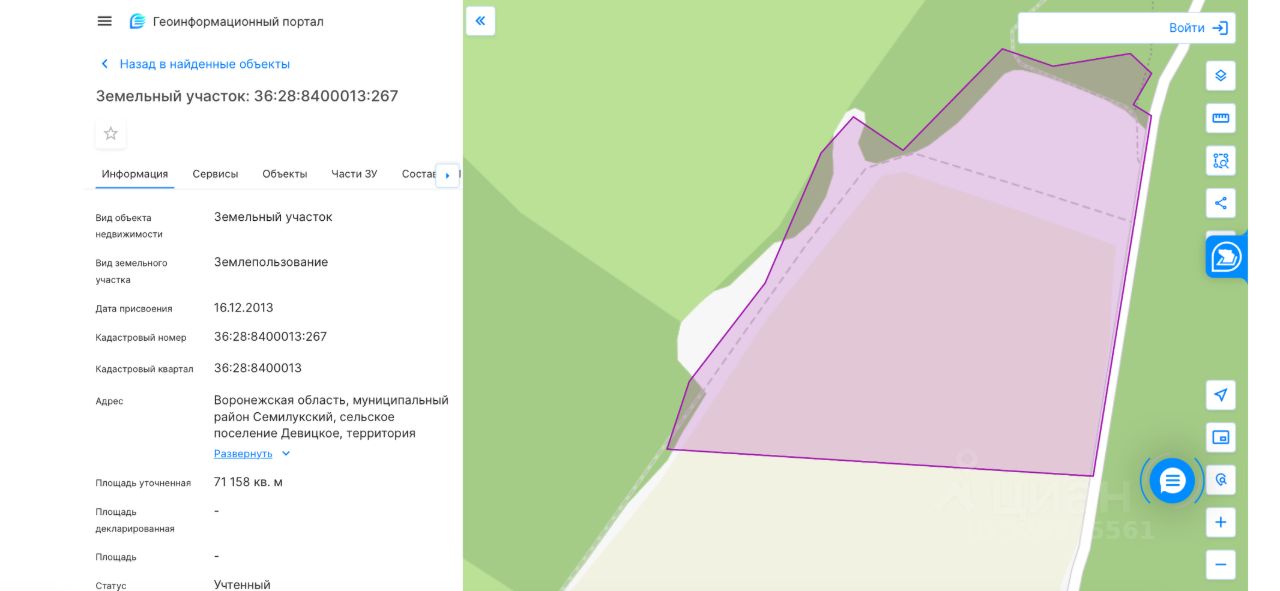Screen dimensions: 1280x591
Task: Click the date value 16.12.2013
Action: [x=243, y=308]
